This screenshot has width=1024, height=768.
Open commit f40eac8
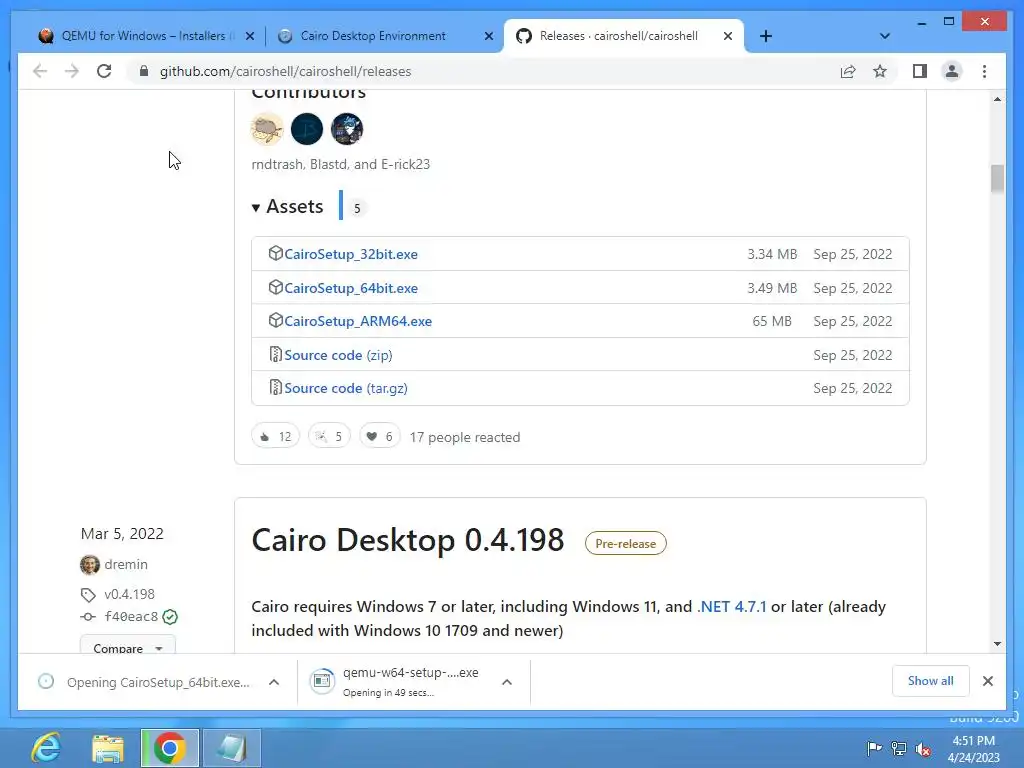131,616
